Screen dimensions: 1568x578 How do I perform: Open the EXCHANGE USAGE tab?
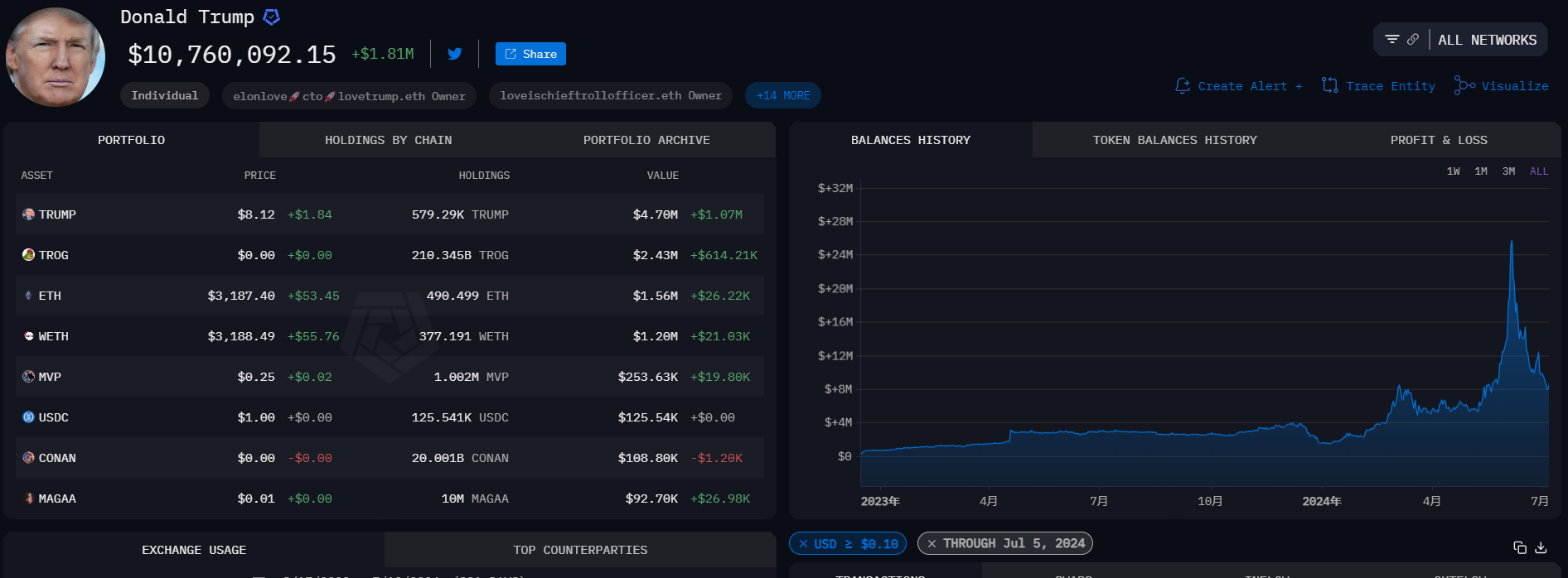pos(194,550)
